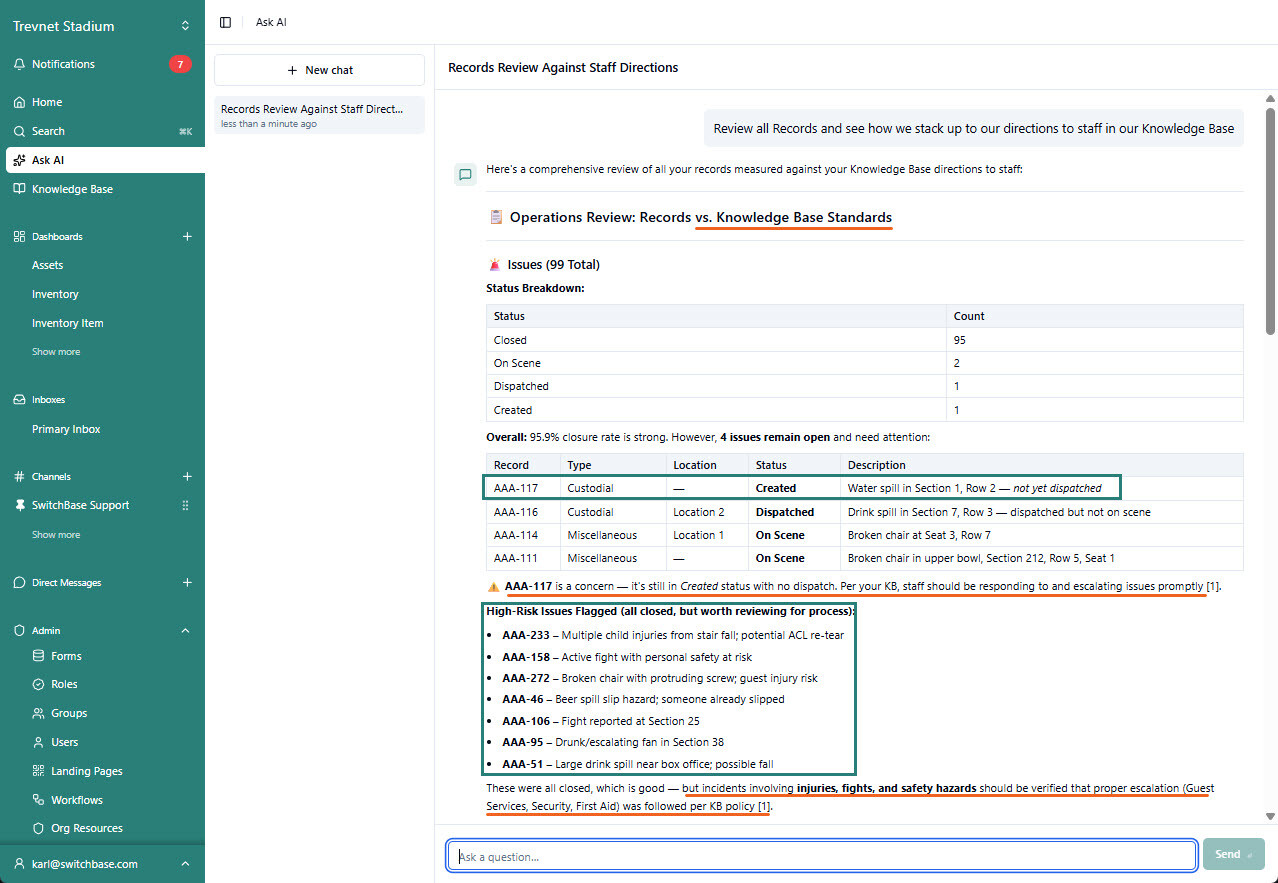The height and width of the screenshot is (883, 1278).
Task: Click the Admin shield icon
Action: click(19, 631)
